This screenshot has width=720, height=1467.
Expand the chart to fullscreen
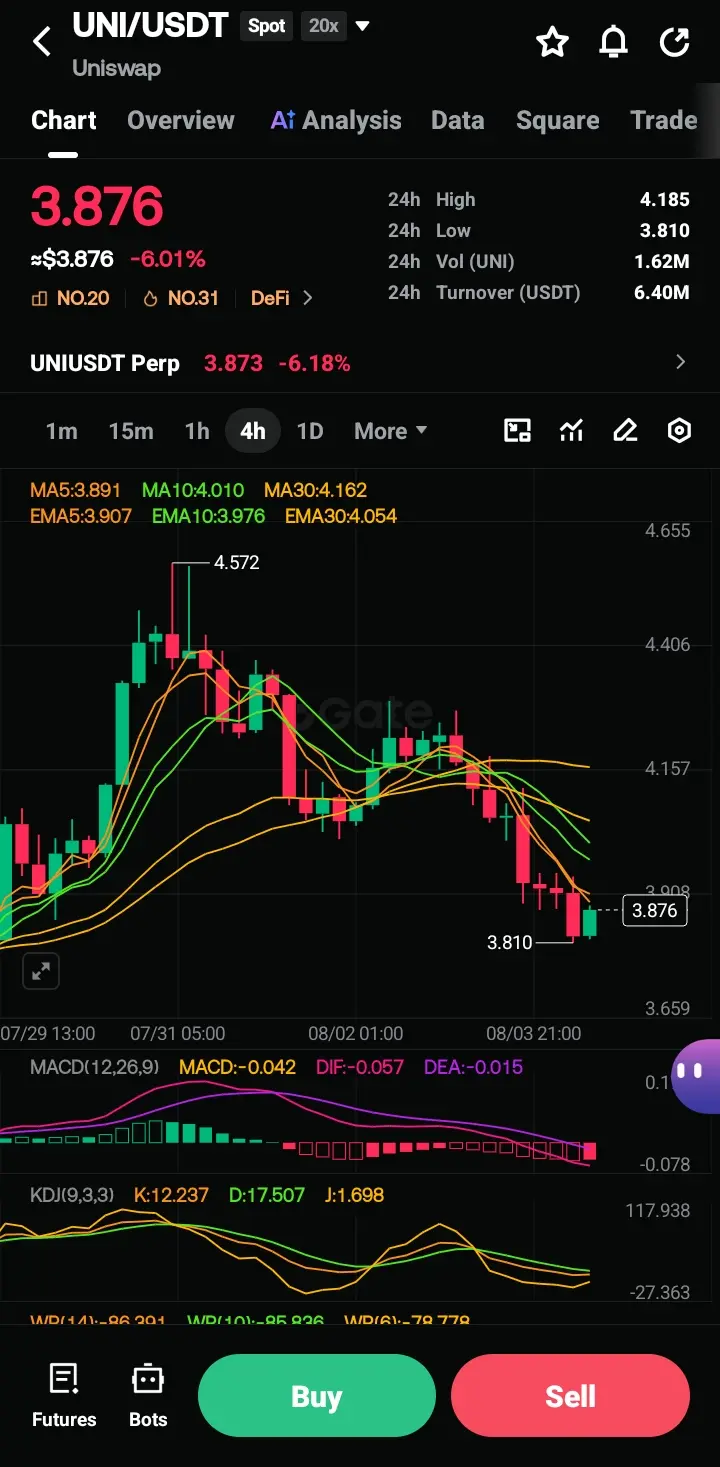pyautogui.click(x=42, y=970)
